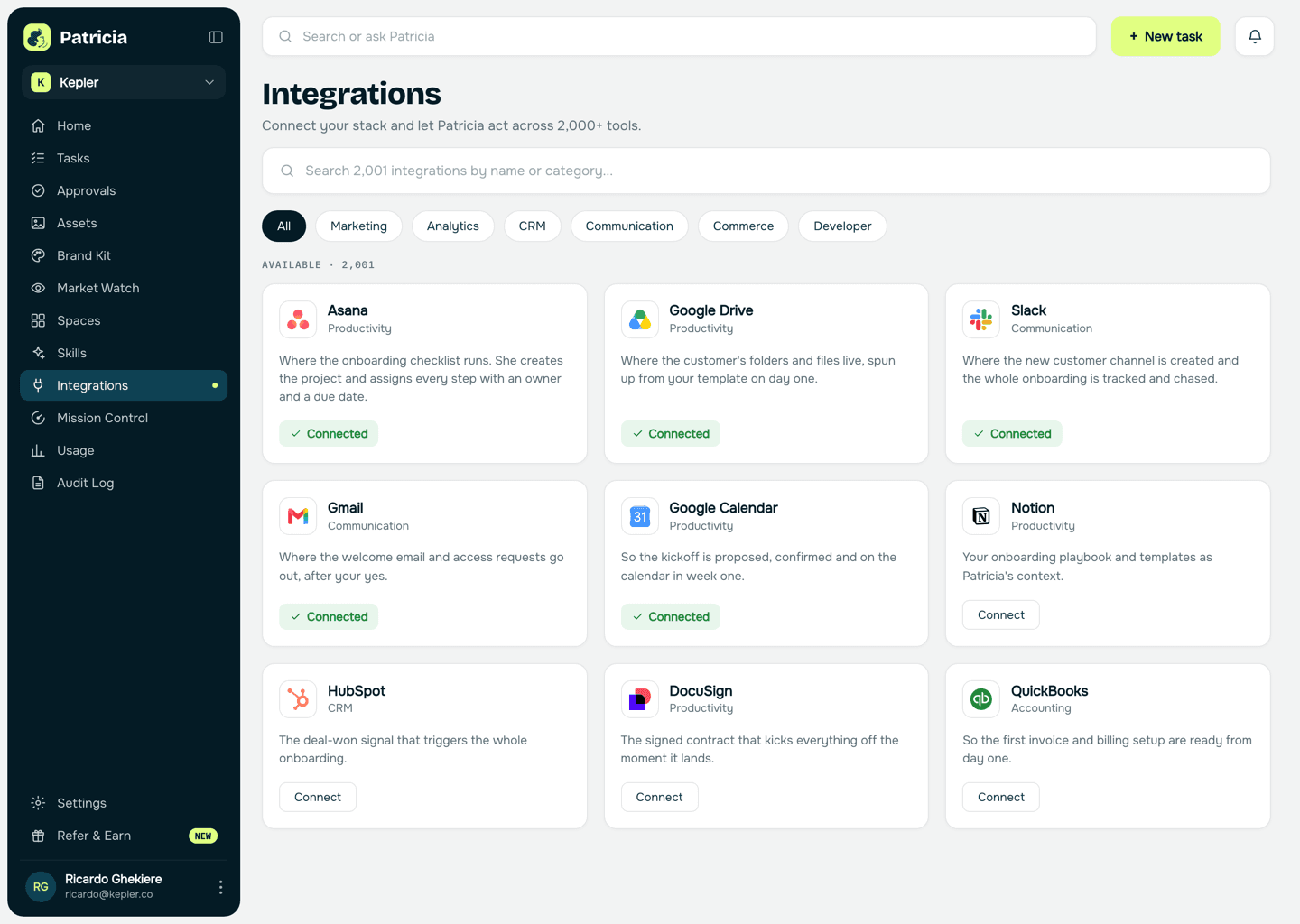The height and width of the screenshot is (924, 1300).
Task: Open notifications bell icon
Action: point(1255,36)
